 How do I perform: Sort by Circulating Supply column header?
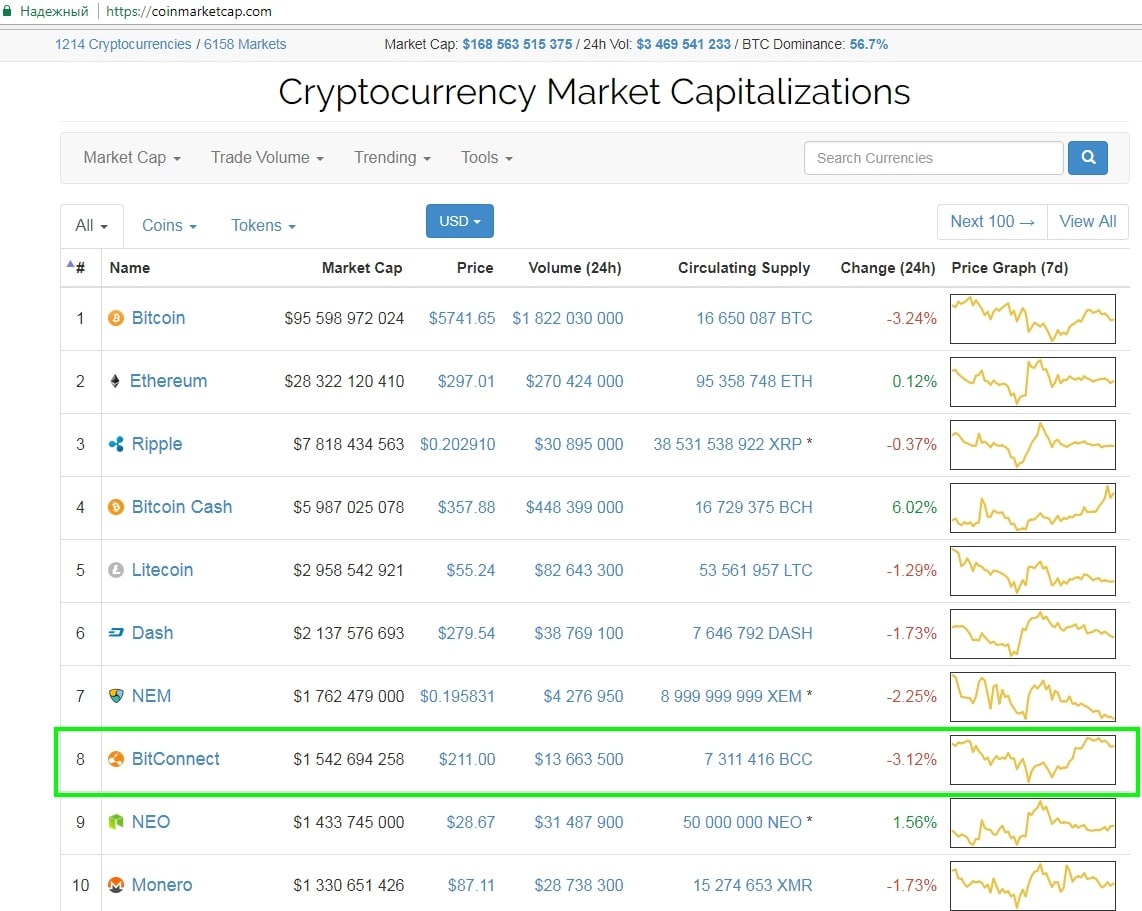pyautogui.click(x=744, y=268)
